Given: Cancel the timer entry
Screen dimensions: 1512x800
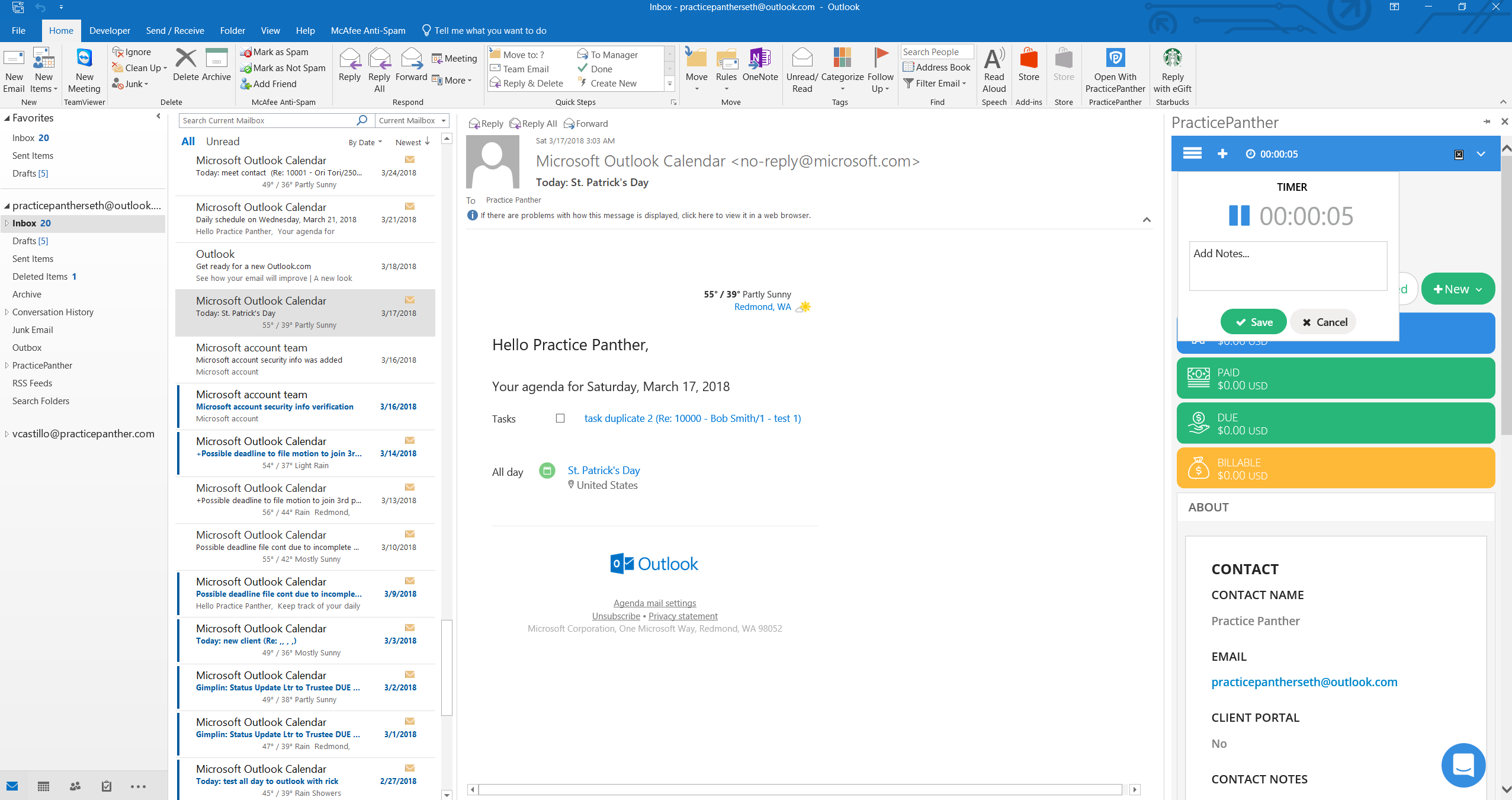Looking at the screenshot, I should [1324, 322].
